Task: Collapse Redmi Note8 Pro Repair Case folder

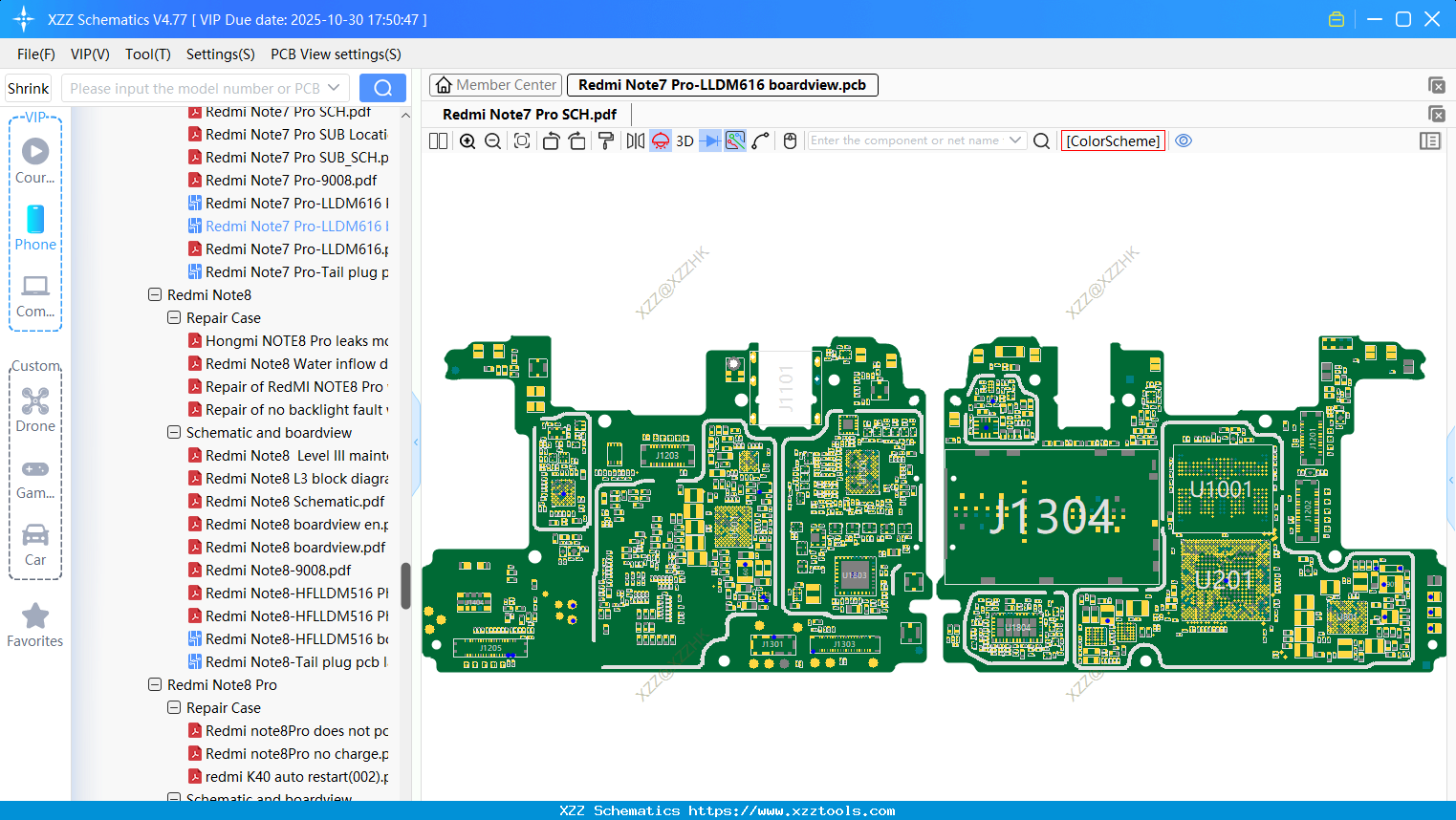Action: [174, 708]
